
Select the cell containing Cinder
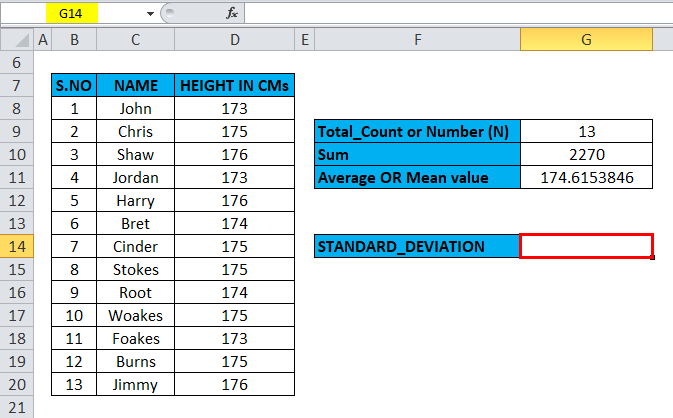(x=136, y=246)
